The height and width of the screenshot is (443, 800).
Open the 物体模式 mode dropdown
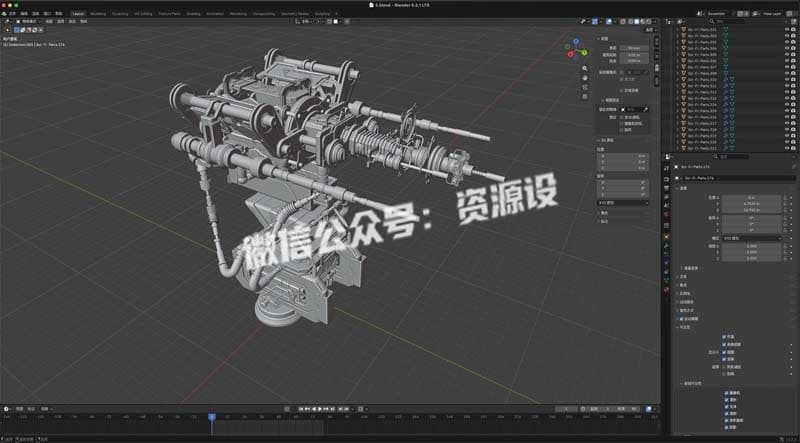[29, 21]
